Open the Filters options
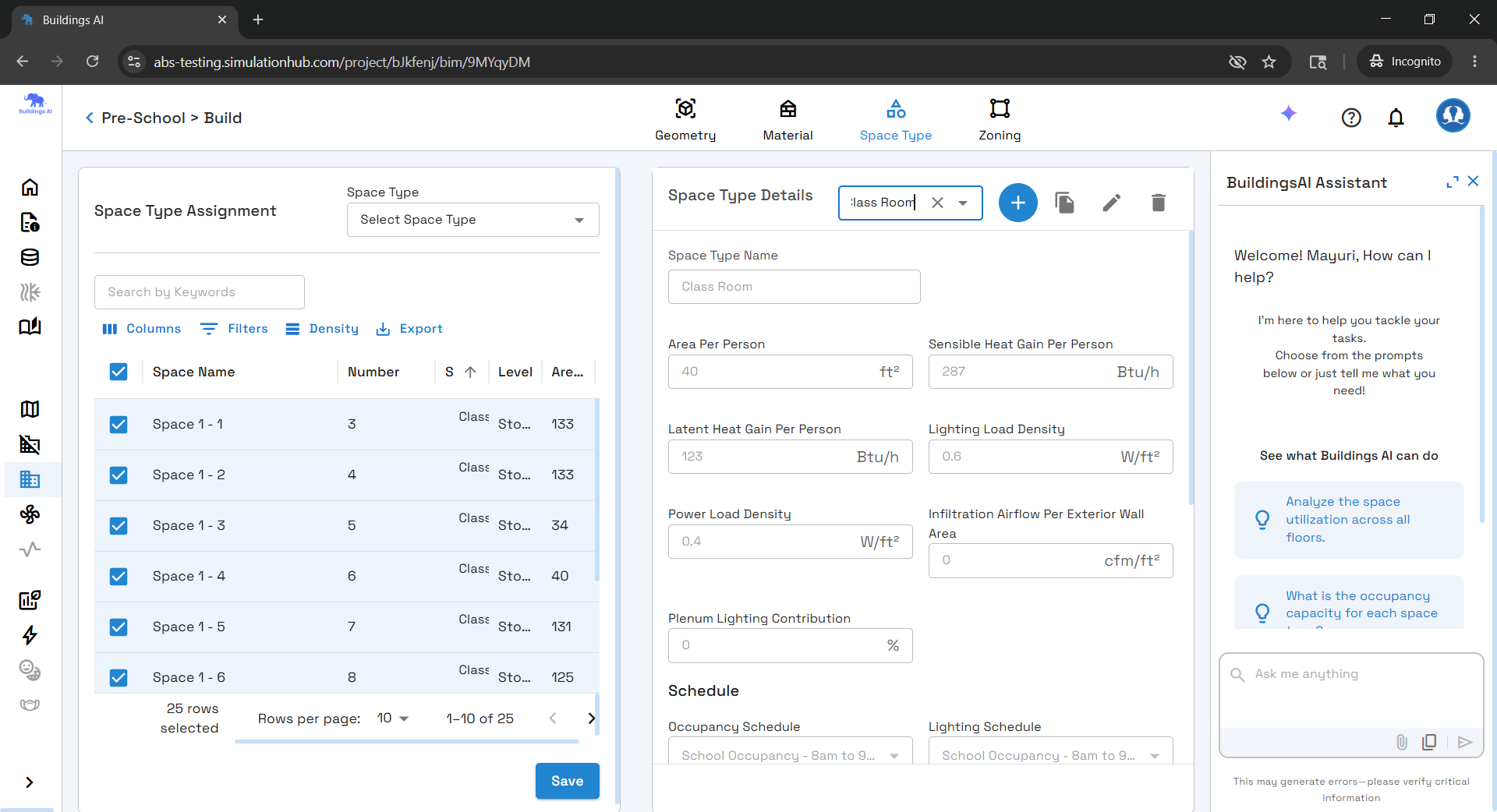 234,329
